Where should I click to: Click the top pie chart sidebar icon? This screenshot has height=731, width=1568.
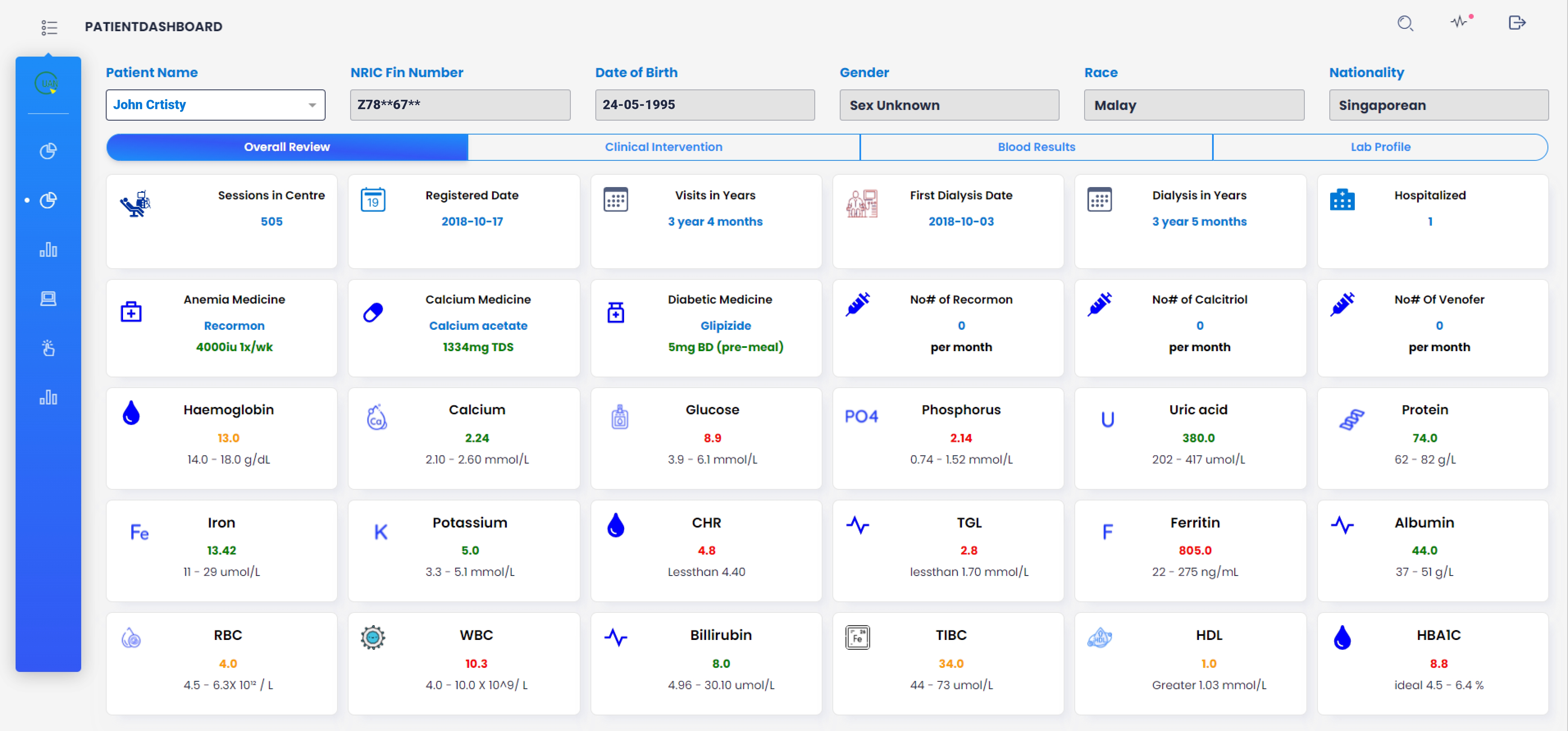[48, 151]
